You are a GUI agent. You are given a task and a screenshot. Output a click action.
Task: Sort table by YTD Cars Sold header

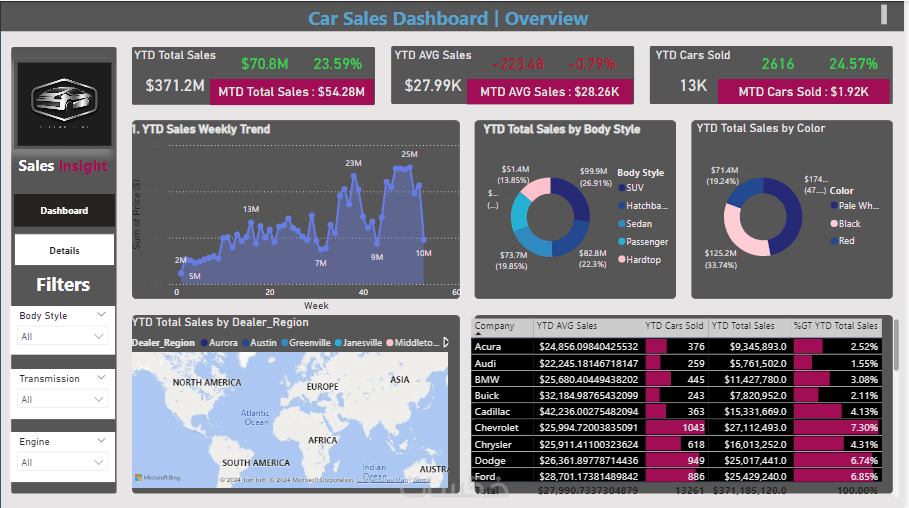click(x=674, y=326)
